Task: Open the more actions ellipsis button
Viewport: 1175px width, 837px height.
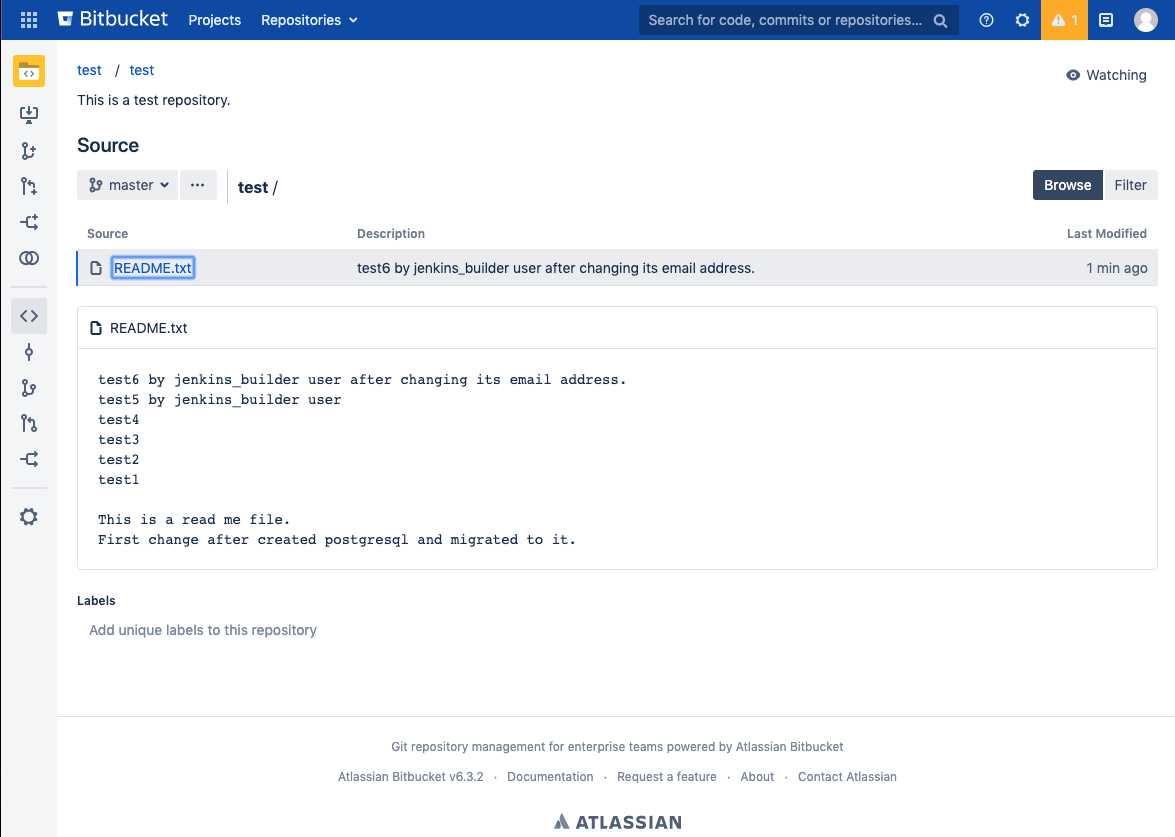Action: (x=198, y=185)
